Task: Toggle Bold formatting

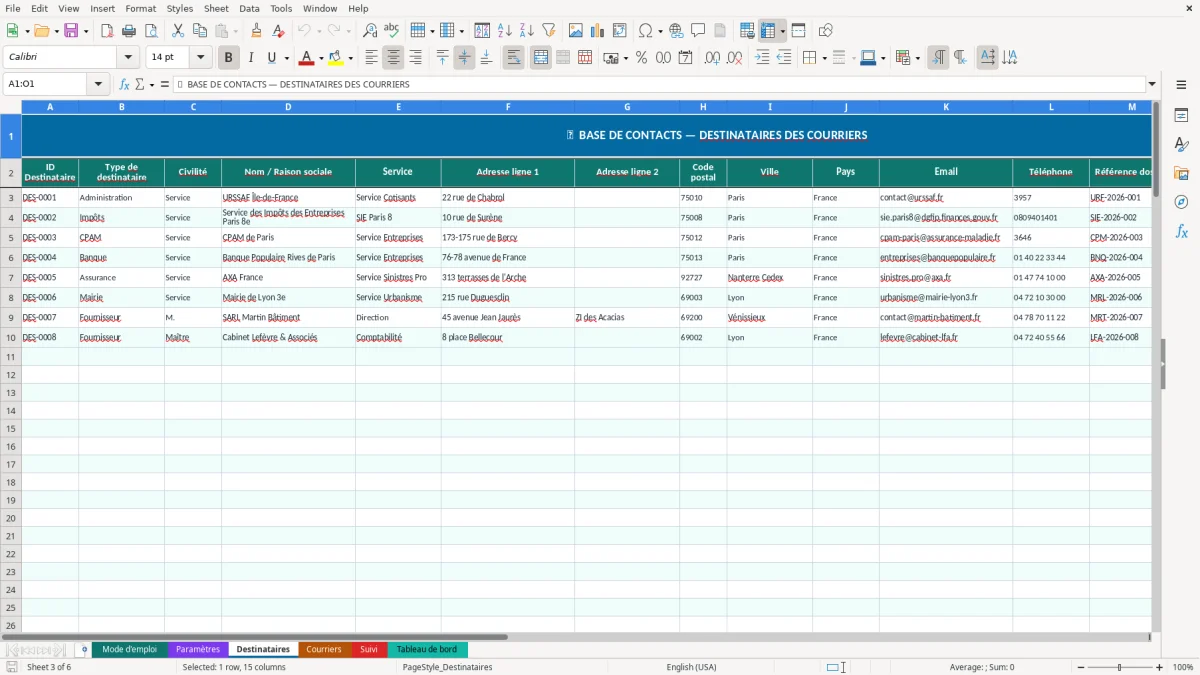Action: click(229, 58)
